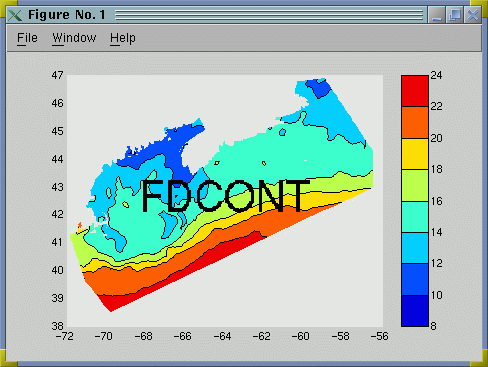
Task: Click the red colorbar segment 22 to 24
Action: pyautogui.click(x=415, y=91)
